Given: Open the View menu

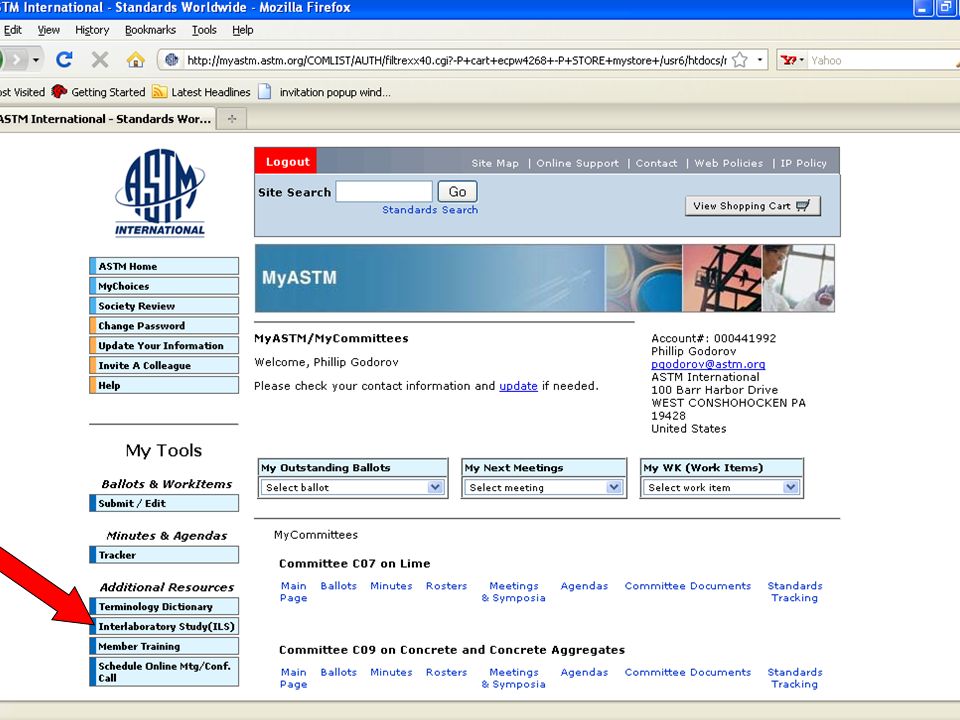Looking at the screenshot, I should (x=48, y=30).
